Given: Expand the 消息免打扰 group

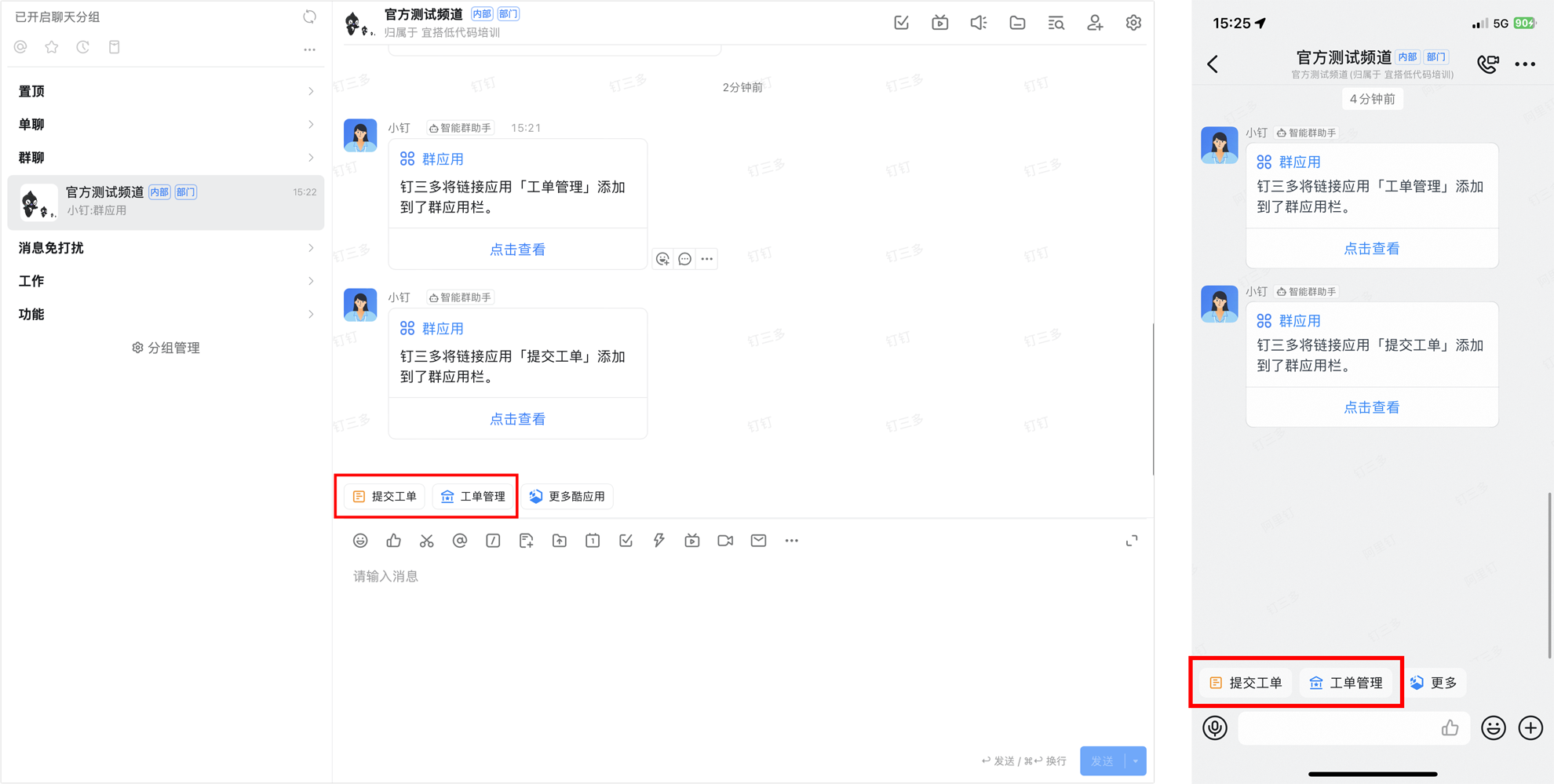Looking at the screenshot, I should click(x=165, y=248).
